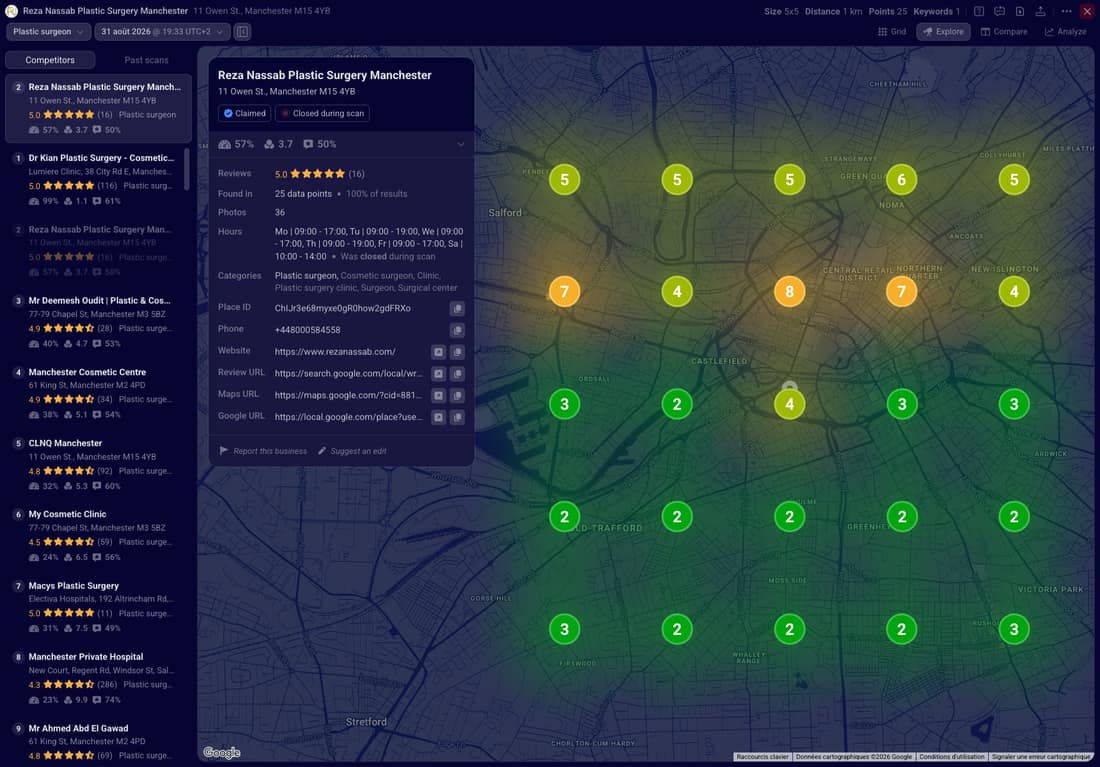Copy the phone number

(457, 331)
